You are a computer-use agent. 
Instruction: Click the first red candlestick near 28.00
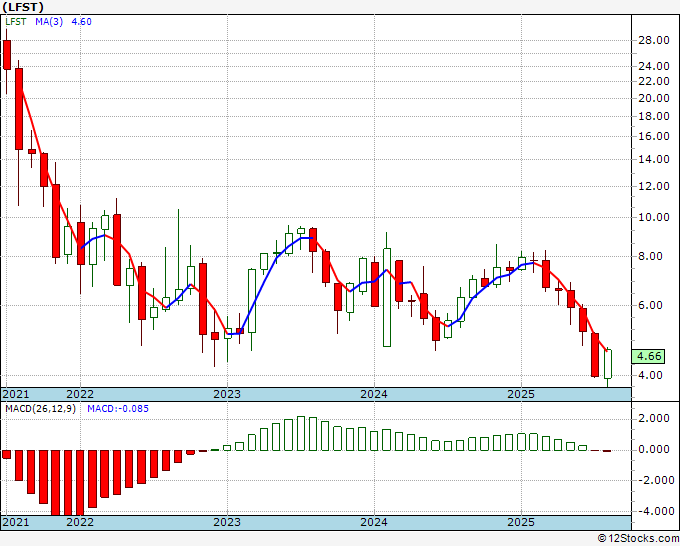7,55
